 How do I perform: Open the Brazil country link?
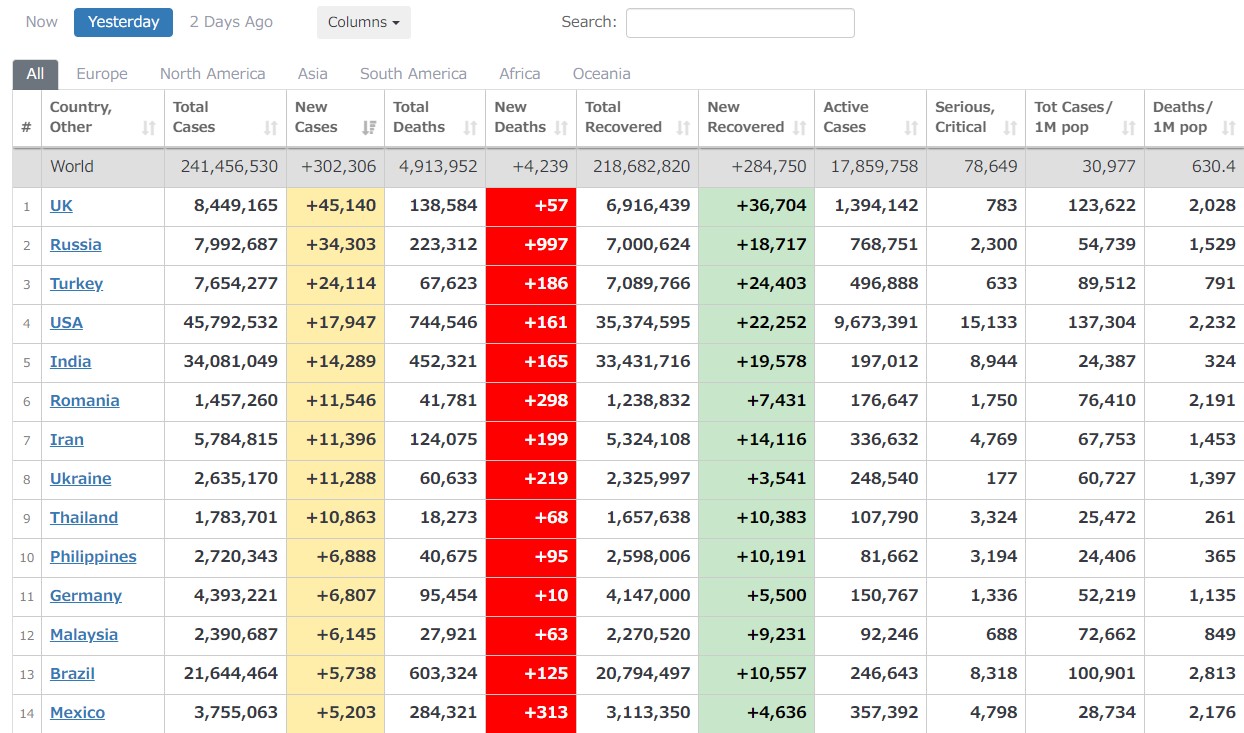pos(73,674)
